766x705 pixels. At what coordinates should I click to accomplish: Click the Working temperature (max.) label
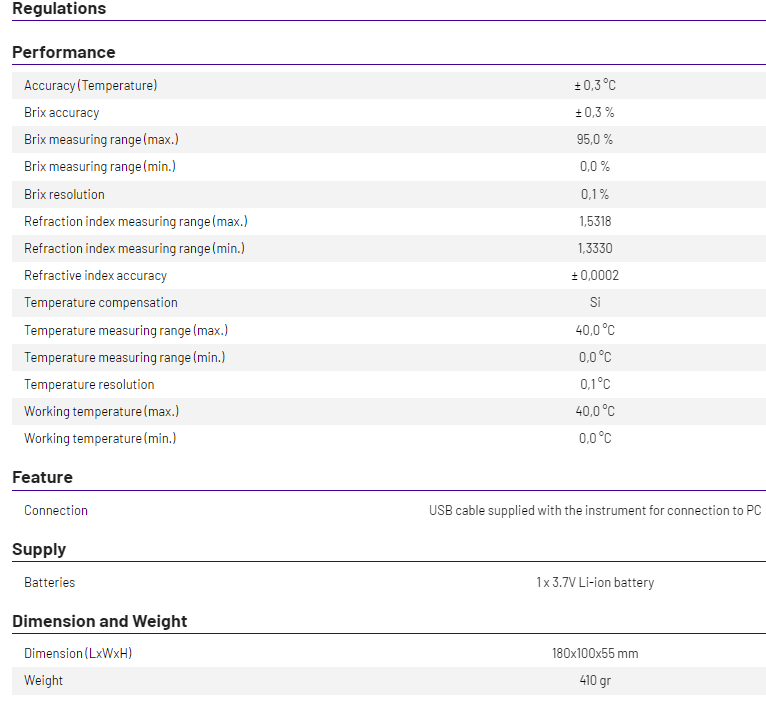coord(102,411)
